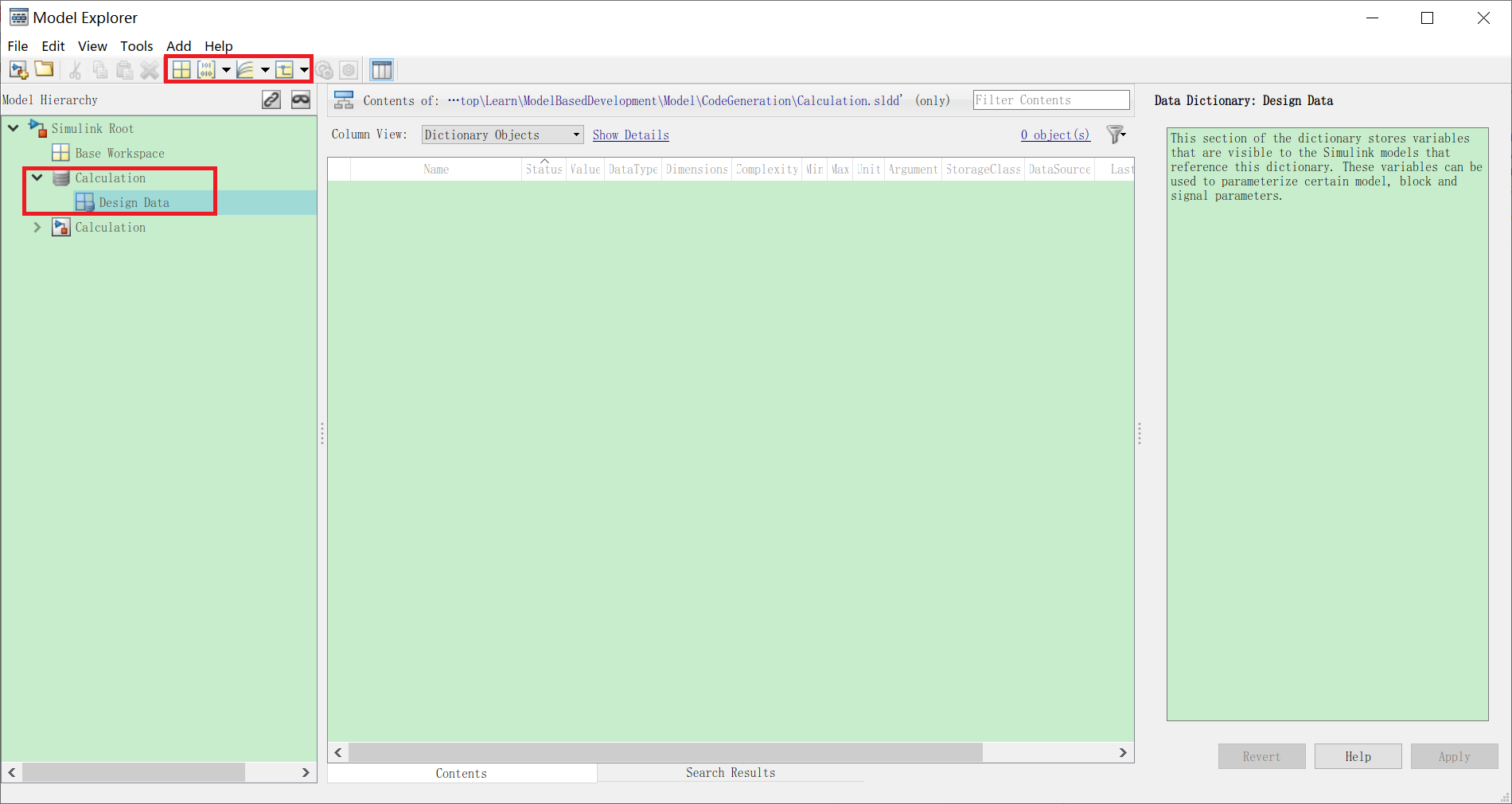
Task: Sort by the DataType column header
Action: [x=633, y=169]
